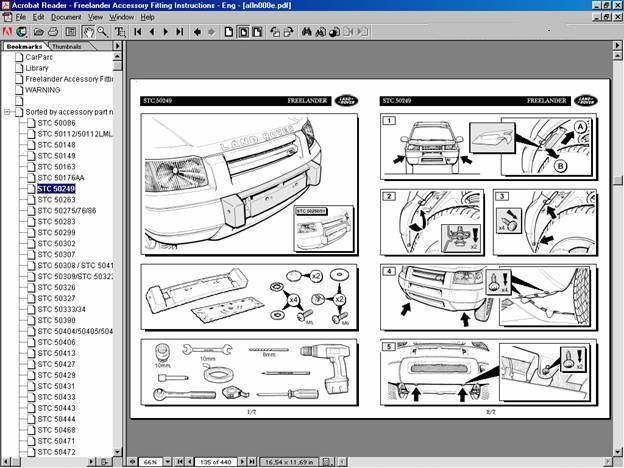Go to Last Page using toolbar icon
The image size is (624, 468).
pyautogui.click(x=179, y=32)
